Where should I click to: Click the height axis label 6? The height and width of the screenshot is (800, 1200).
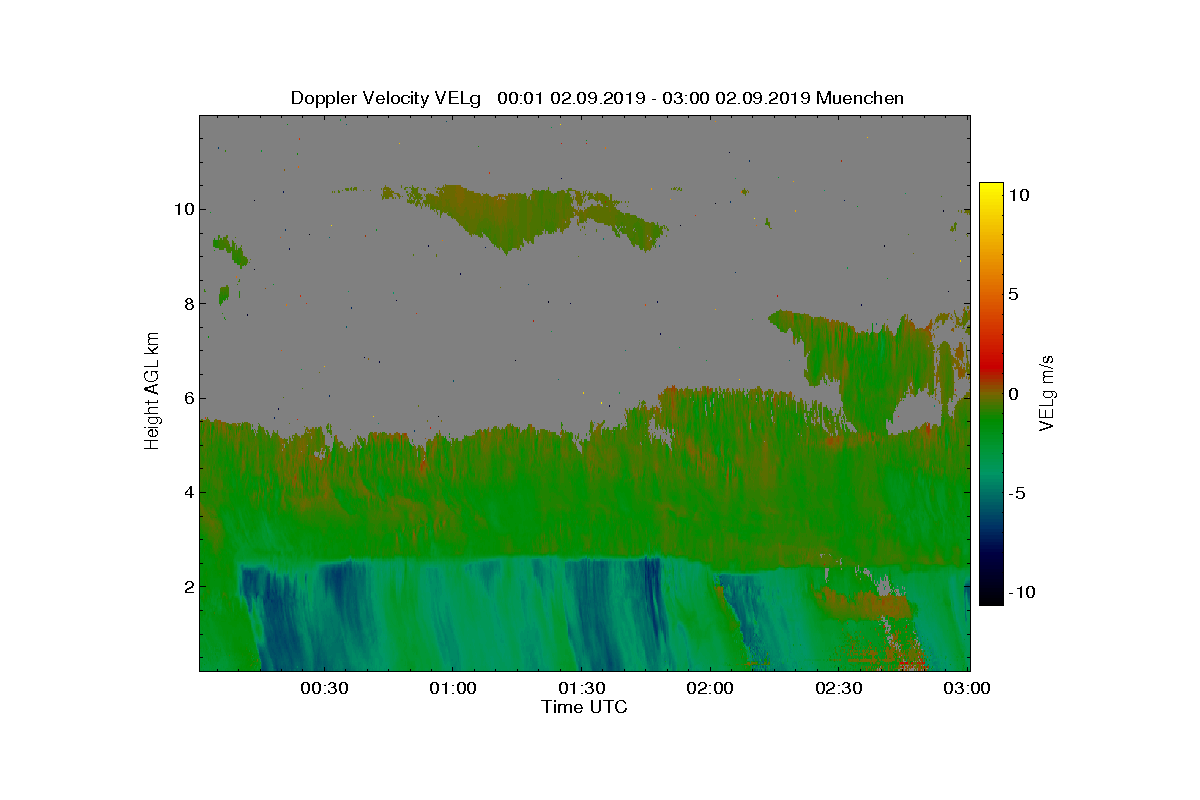click(x=188, y=398)
